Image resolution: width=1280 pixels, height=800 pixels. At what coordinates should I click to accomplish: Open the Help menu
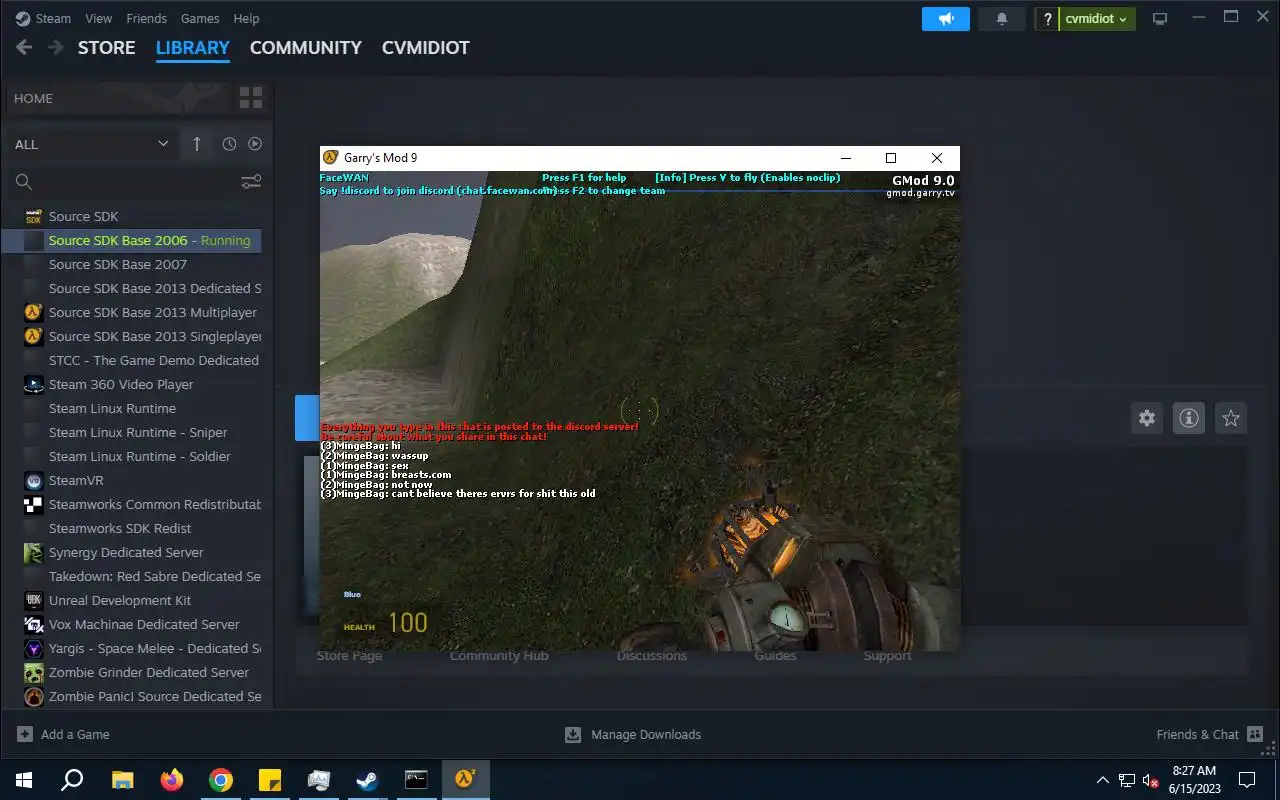pos(246,18)
